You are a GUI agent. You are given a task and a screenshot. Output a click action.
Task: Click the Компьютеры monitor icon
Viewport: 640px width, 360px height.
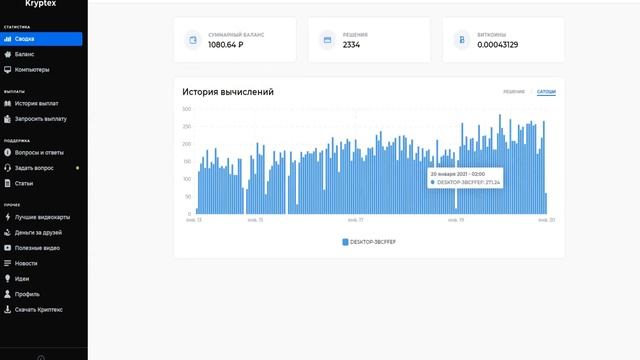(x=7, y=70)
